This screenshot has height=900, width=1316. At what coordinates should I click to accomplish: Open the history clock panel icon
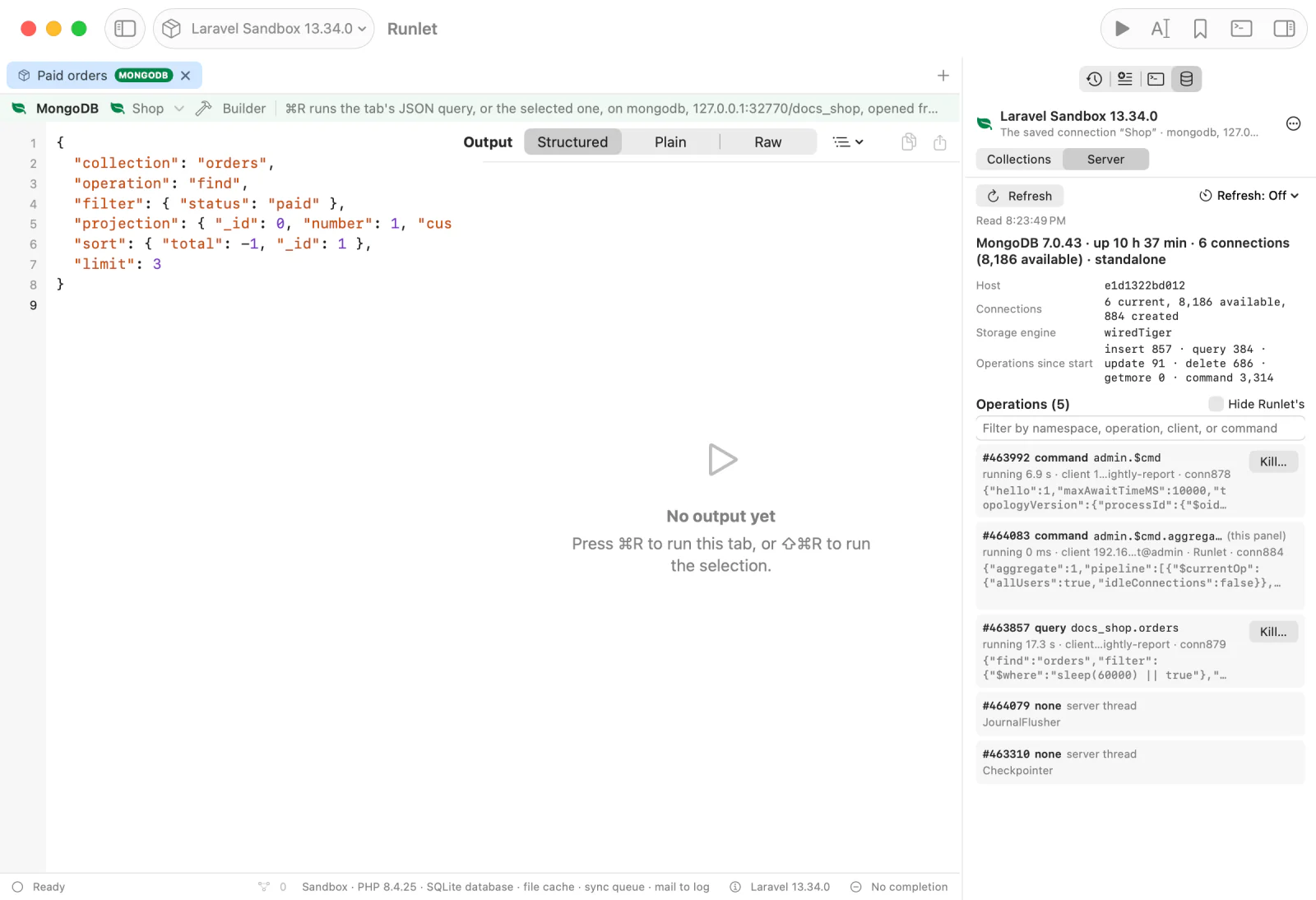coord(1094,79)
